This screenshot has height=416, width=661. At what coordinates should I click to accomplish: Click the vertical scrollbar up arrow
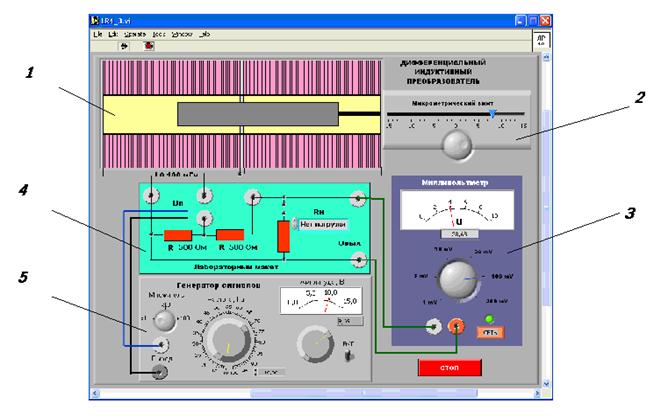click(546, 57)
